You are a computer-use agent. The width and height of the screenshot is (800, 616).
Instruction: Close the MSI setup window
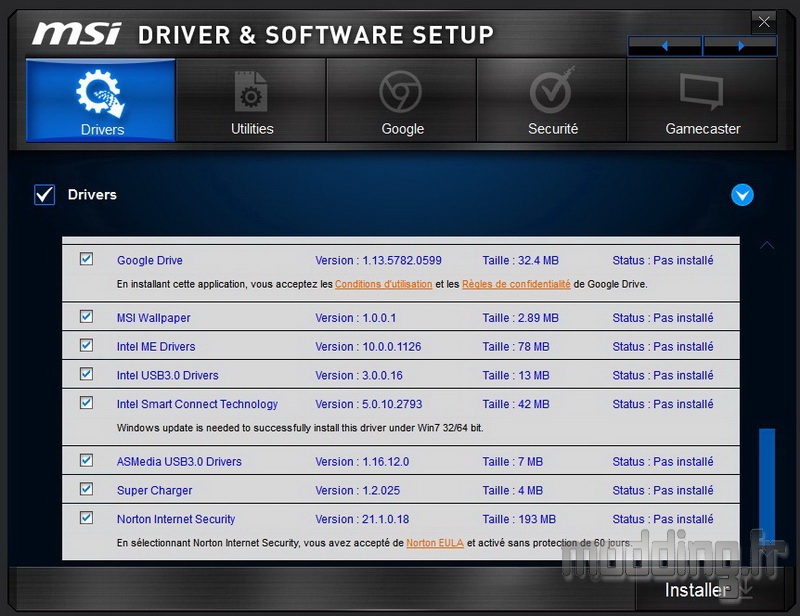(764, 22)
